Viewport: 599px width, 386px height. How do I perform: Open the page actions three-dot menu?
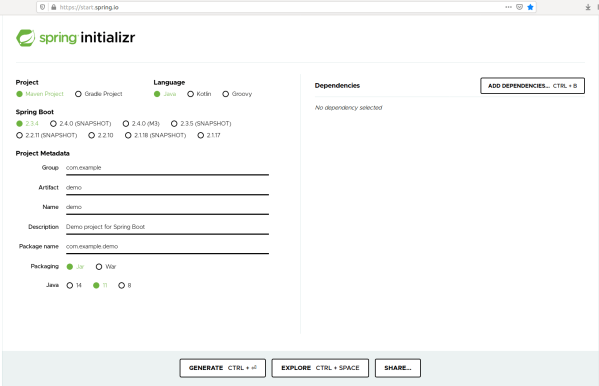coord(508,7)
